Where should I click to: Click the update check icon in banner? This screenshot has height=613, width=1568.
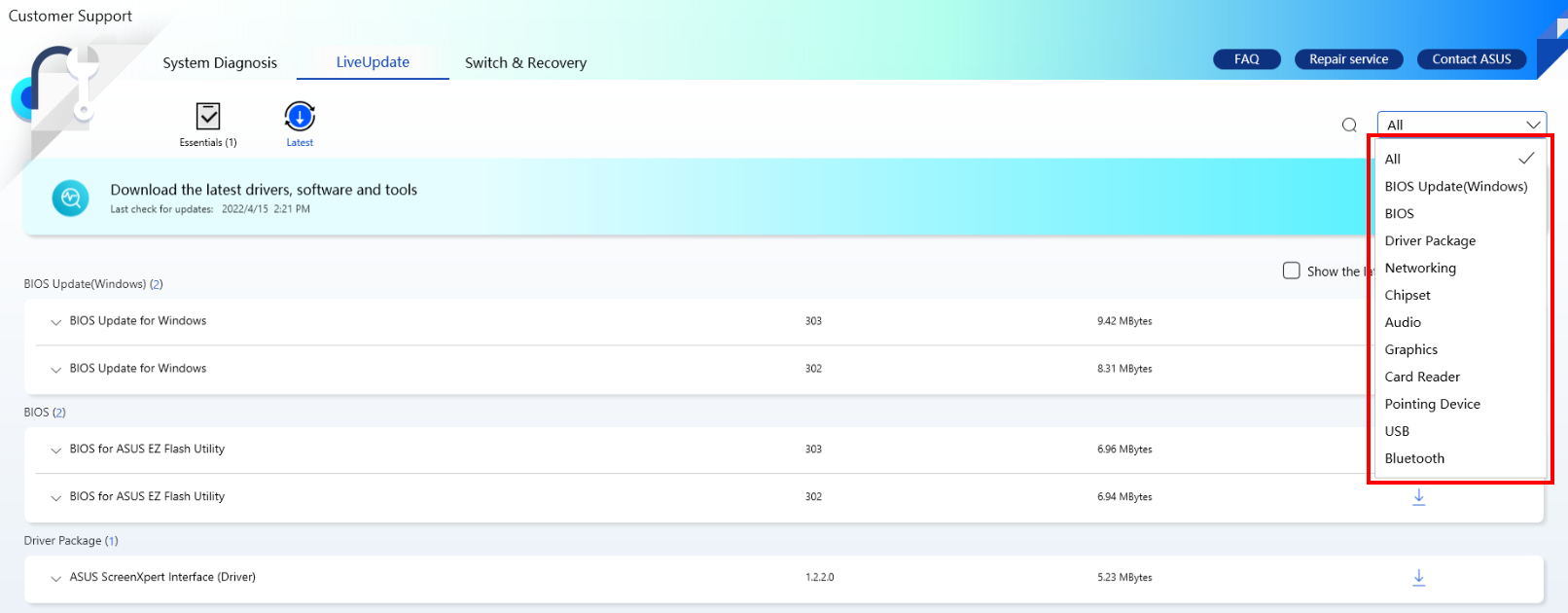(x=70, y=198)
